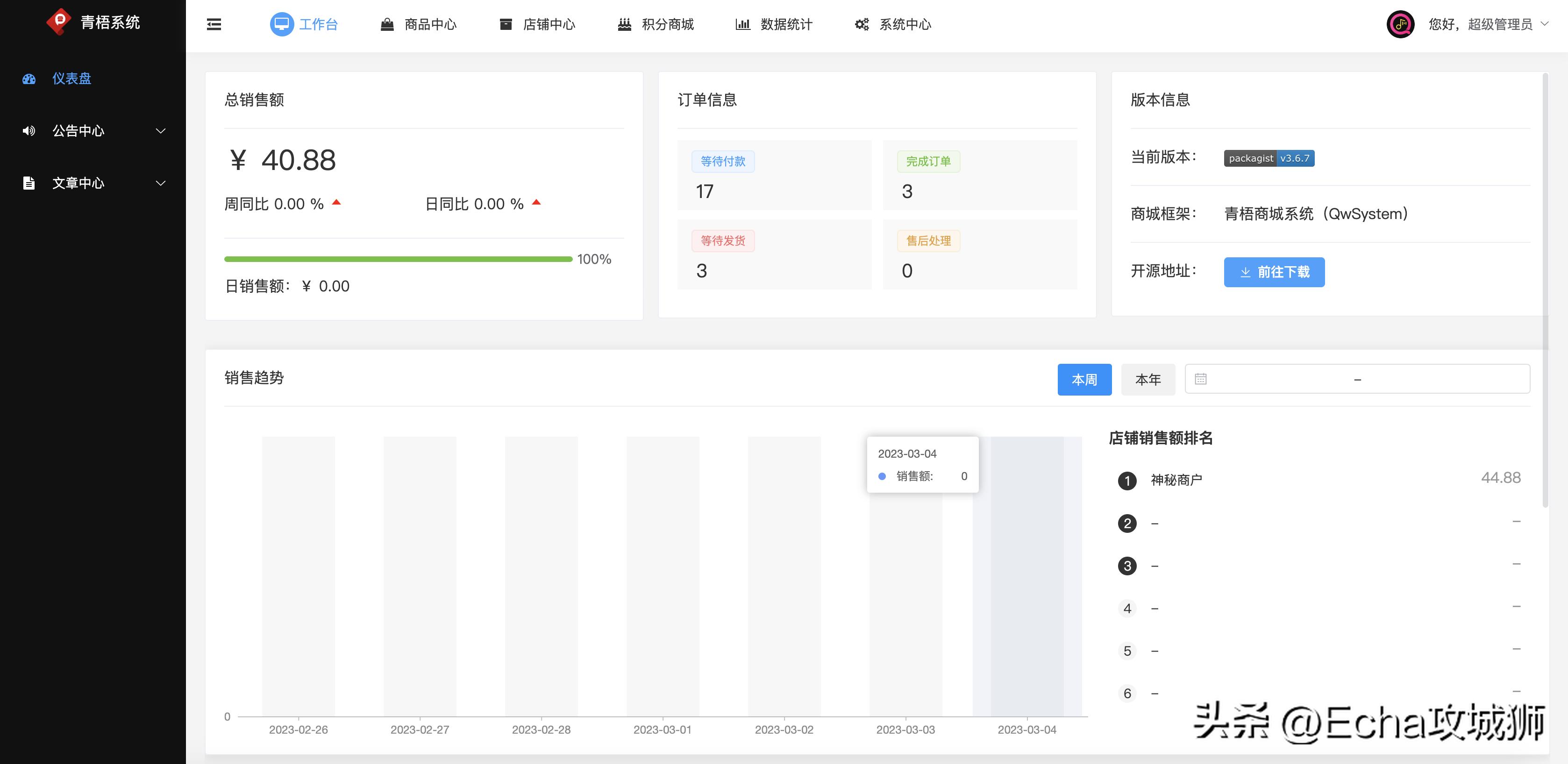The image size is (1568, 764).
Task: Collapse the sidebar with the hamburger icon
Action: (x=213, y=24)
